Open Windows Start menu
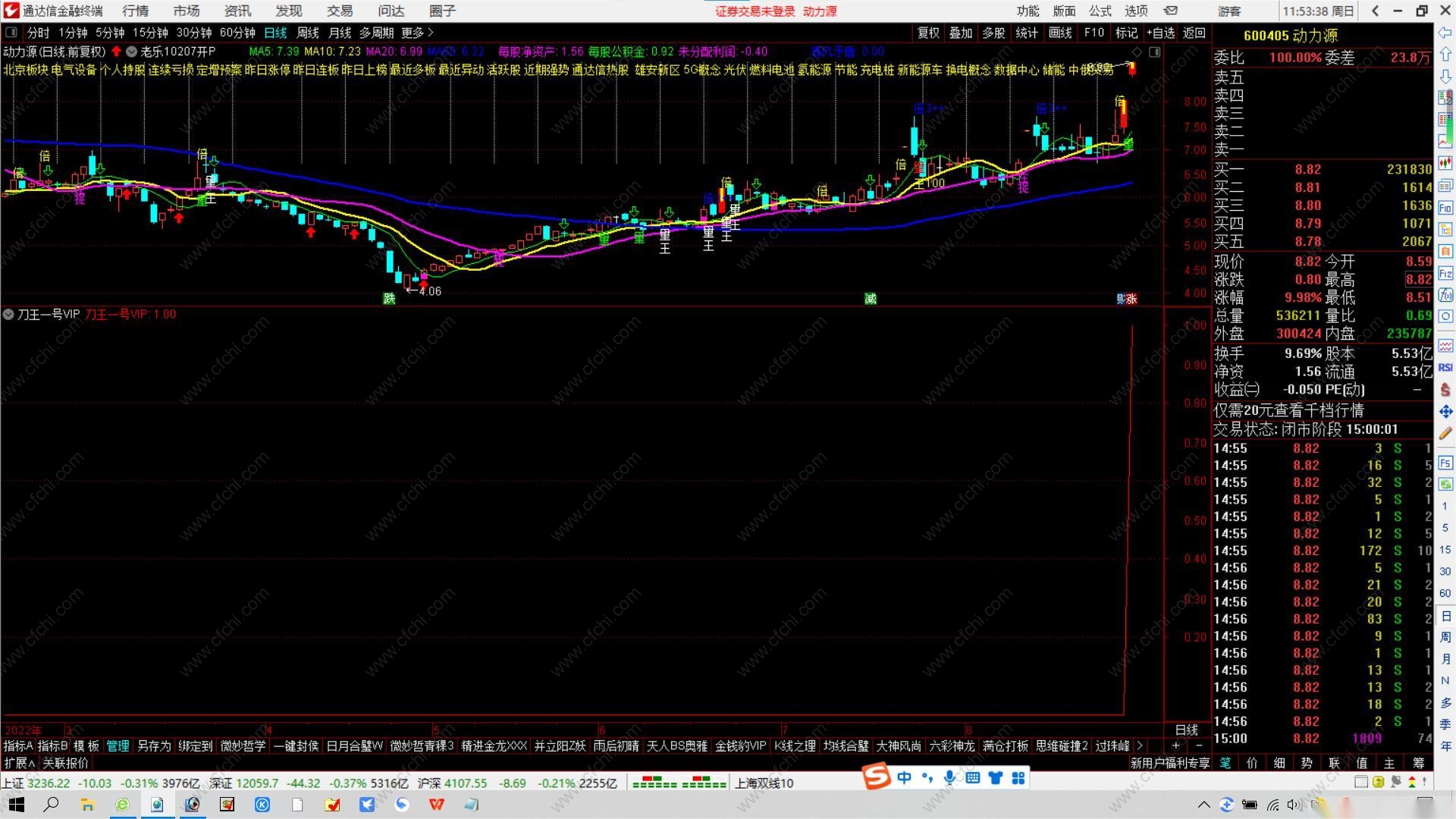Screen dimensions: 1456x819 coord(15,805)
